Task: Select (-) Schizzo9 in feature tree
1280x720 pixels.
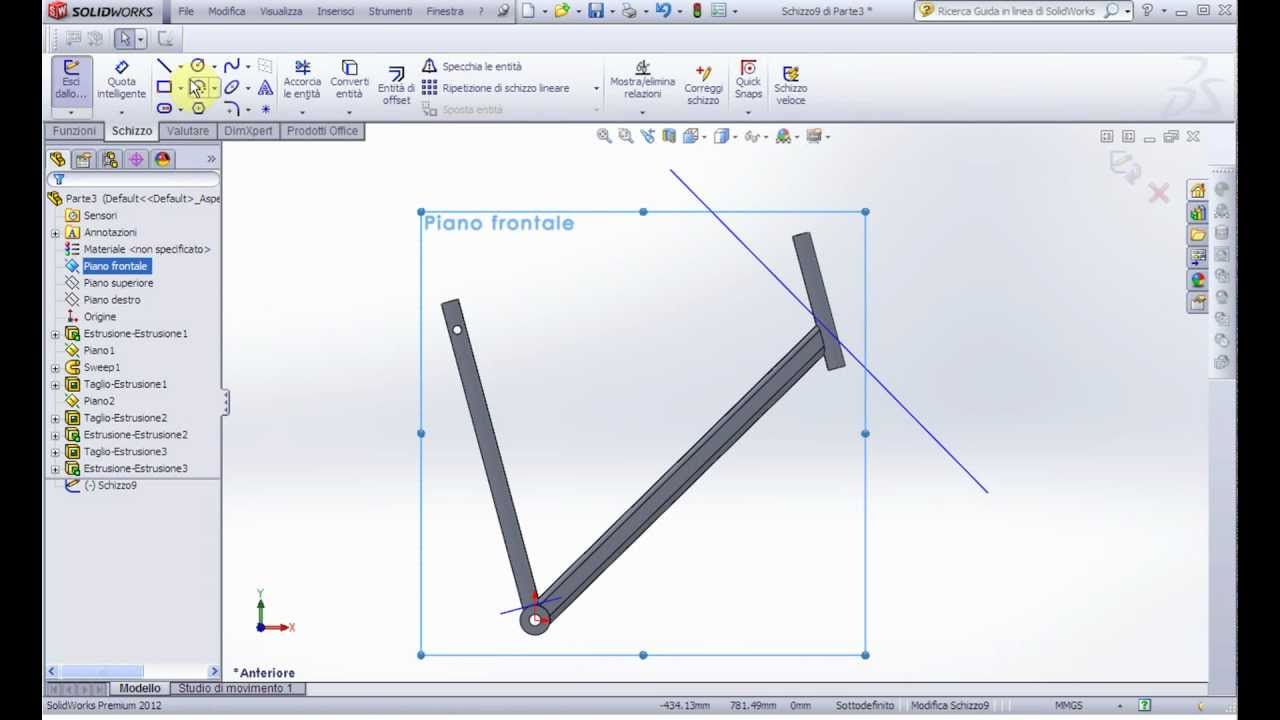Action: (x=110, y=485)
